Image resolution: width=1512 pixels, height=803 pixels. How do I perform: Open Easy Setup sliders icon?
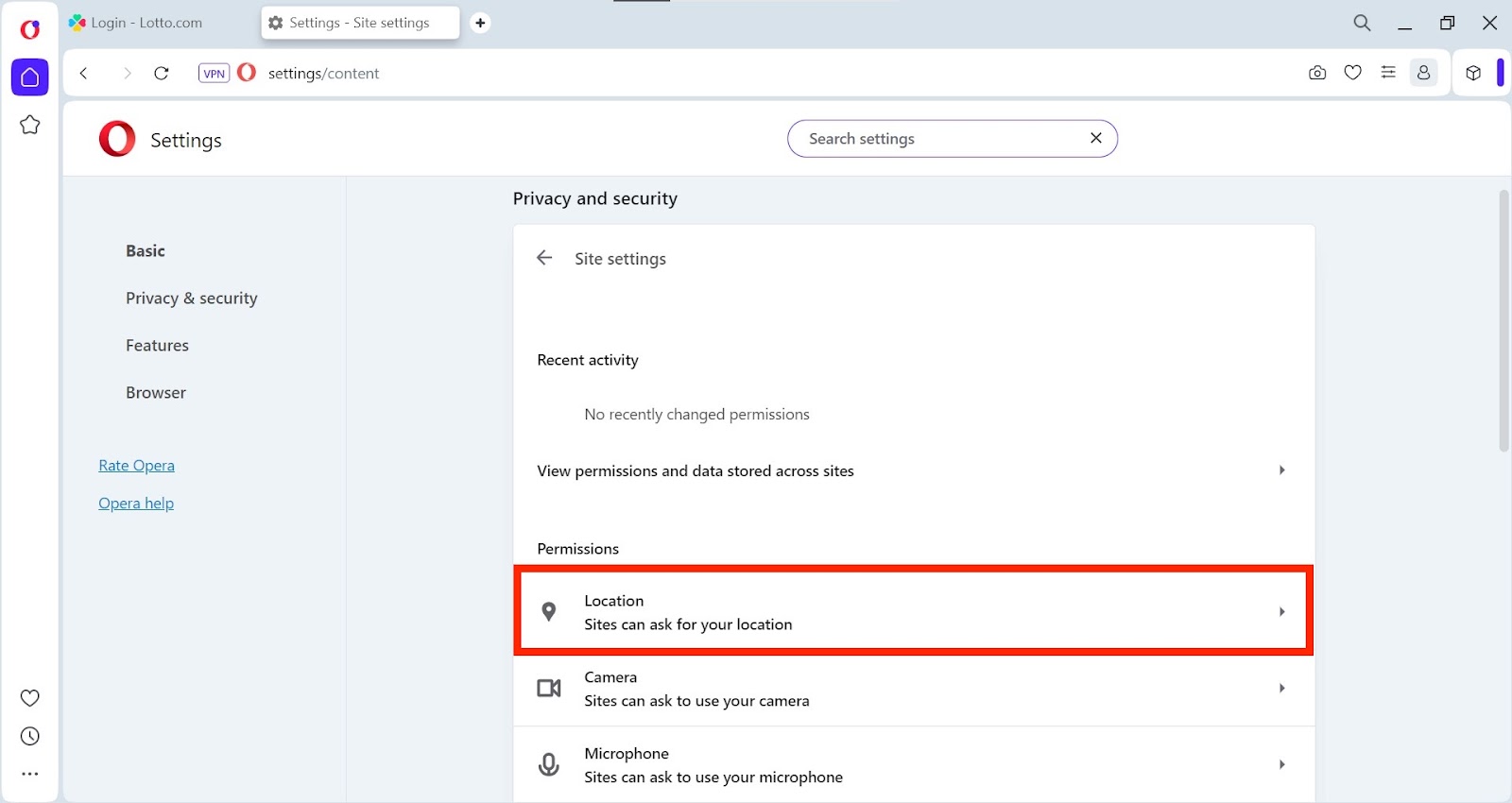[1388, 73]
